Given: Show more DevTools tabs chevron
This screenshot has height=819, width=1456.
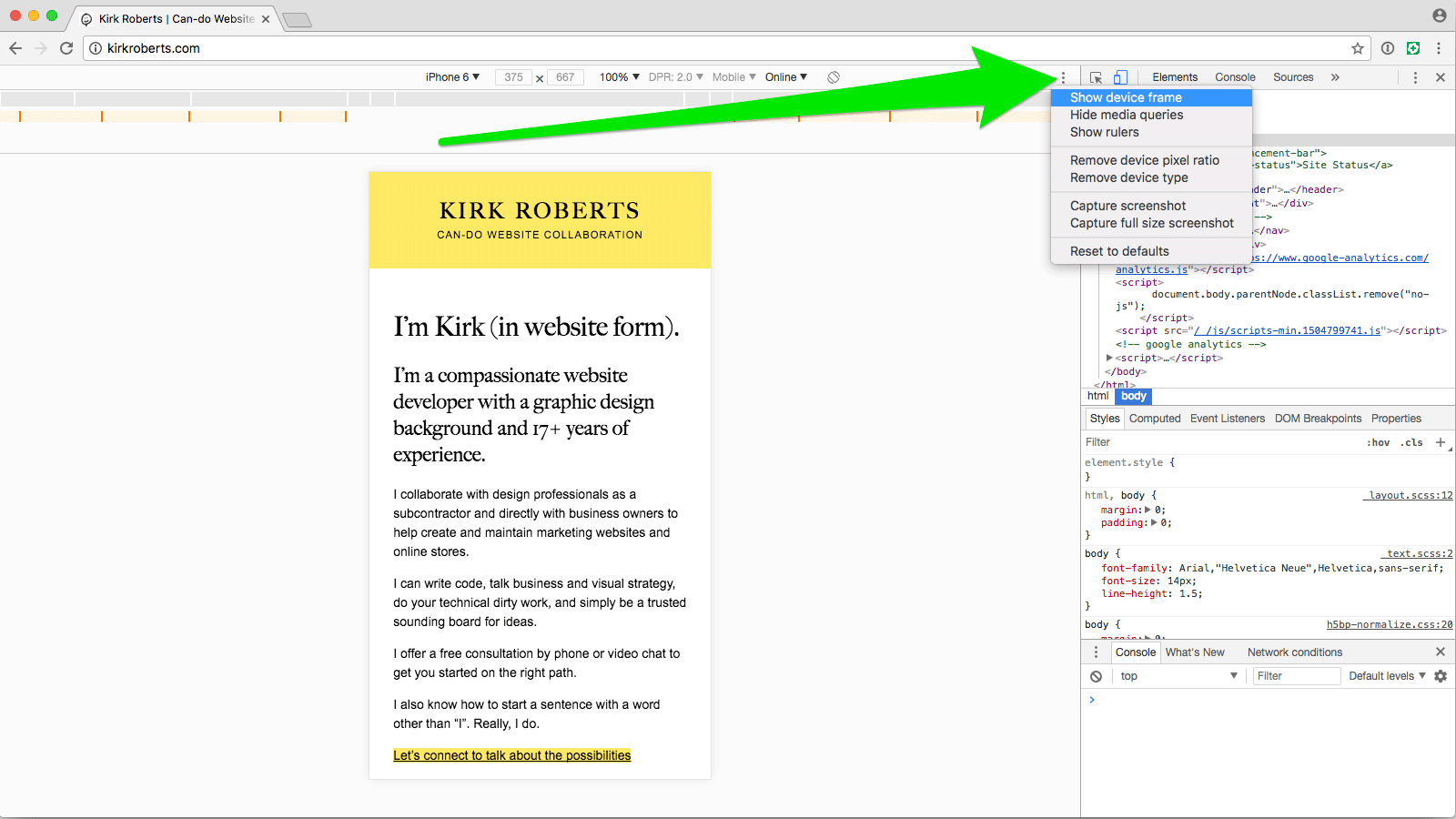Looking at the screenshot, I should [1335, 77].
